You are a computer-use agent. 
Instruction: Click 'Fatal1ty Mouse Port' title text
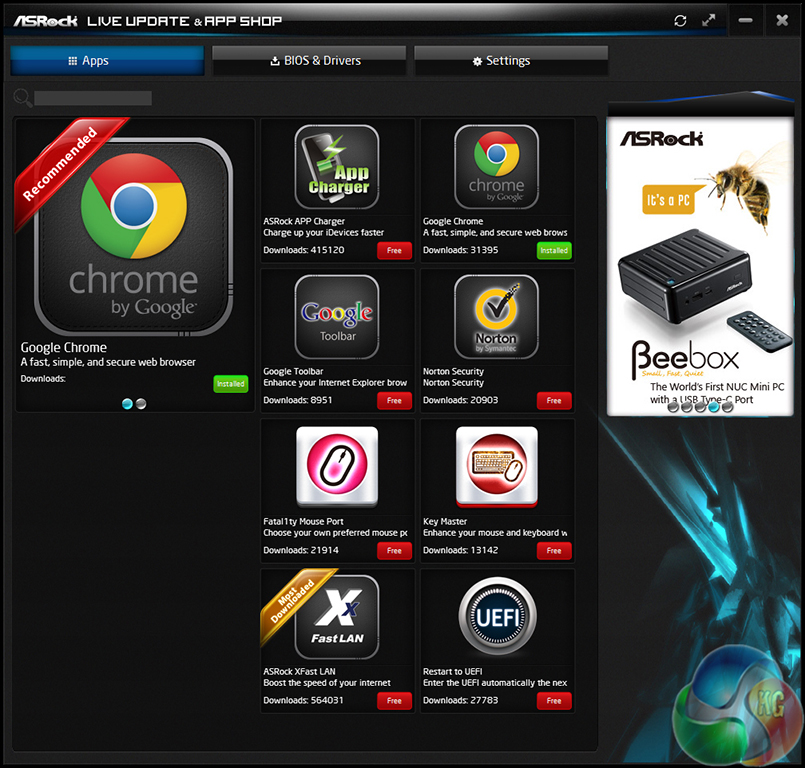click(303, 521)
